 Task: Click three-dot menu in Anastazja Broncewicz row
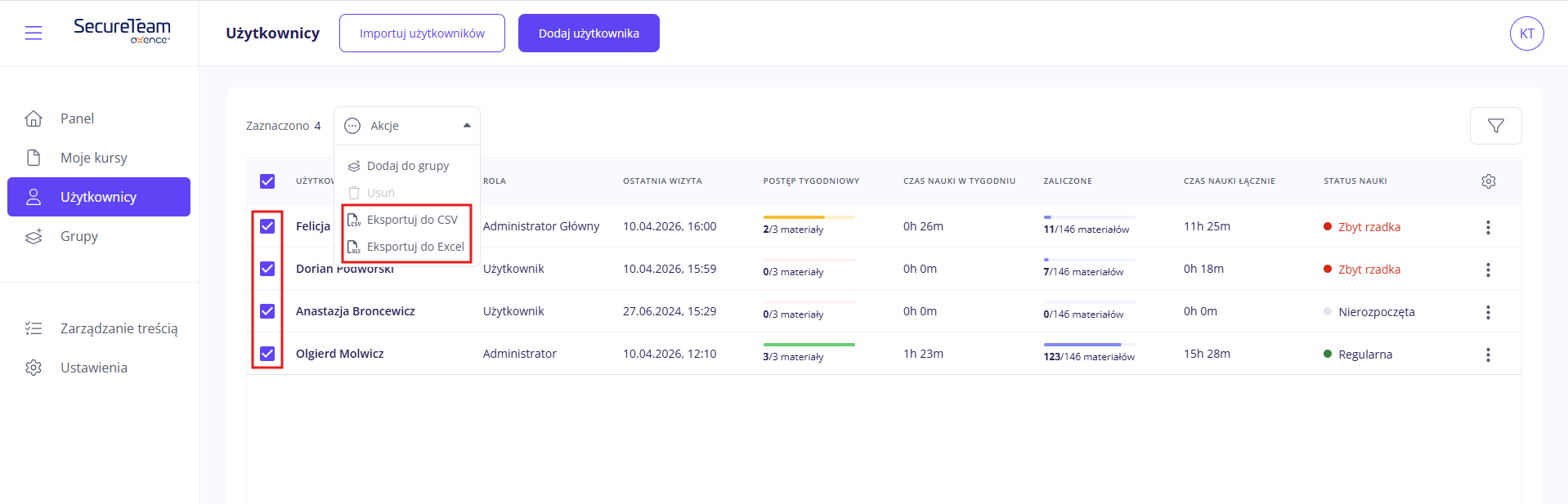(x=1487, y=312)
